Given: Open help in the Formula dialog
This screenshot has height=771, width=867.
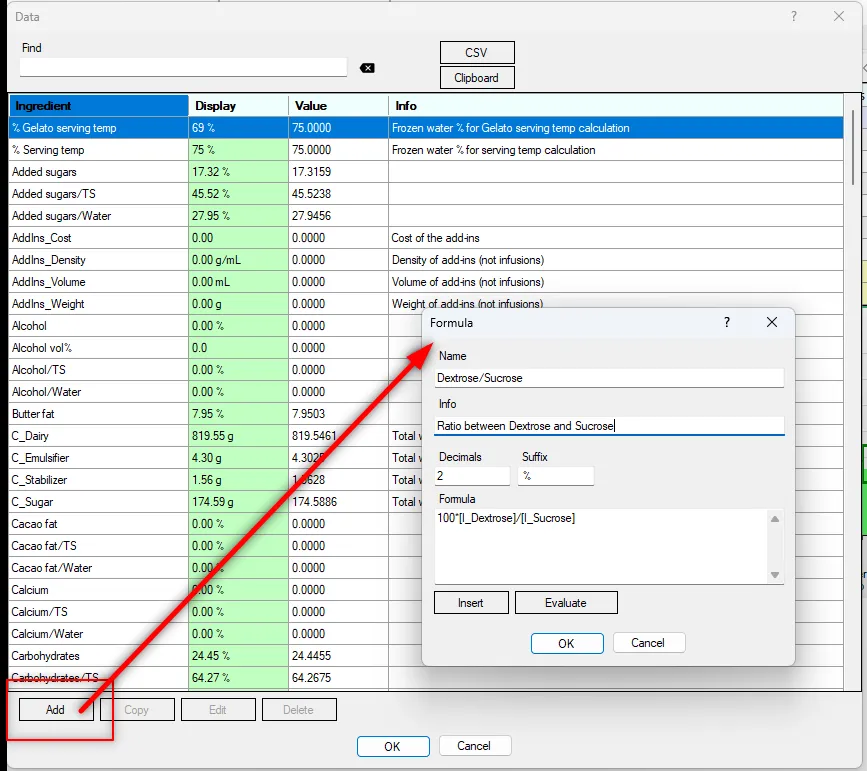Looking at the screenshot, I should click(727, 322).
